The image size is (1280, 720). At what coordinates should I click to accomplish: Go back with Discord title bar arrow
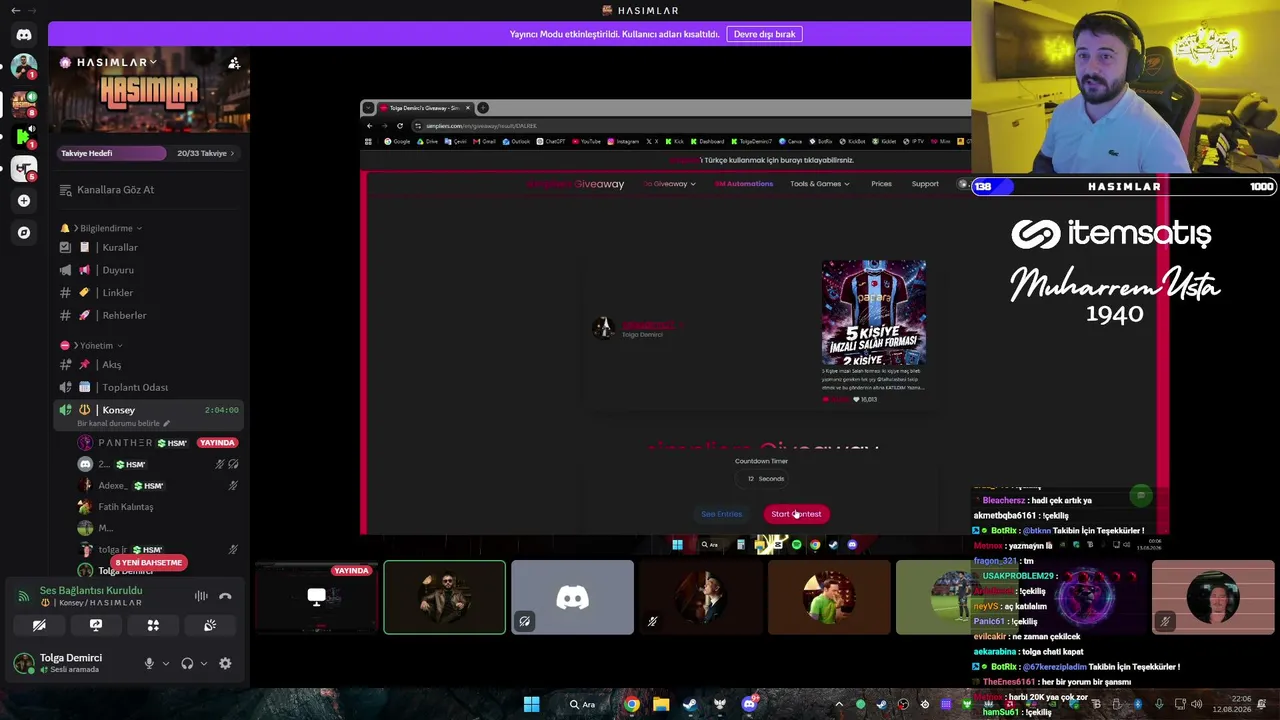click(15, 10)
